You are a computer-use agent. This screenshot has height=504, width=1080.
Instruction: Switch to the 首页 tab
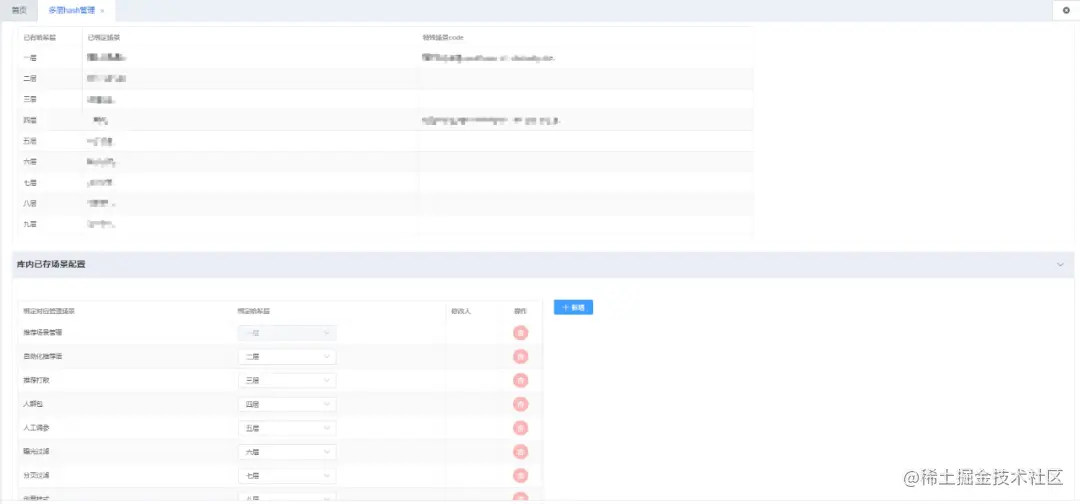[x=19, y=10]
